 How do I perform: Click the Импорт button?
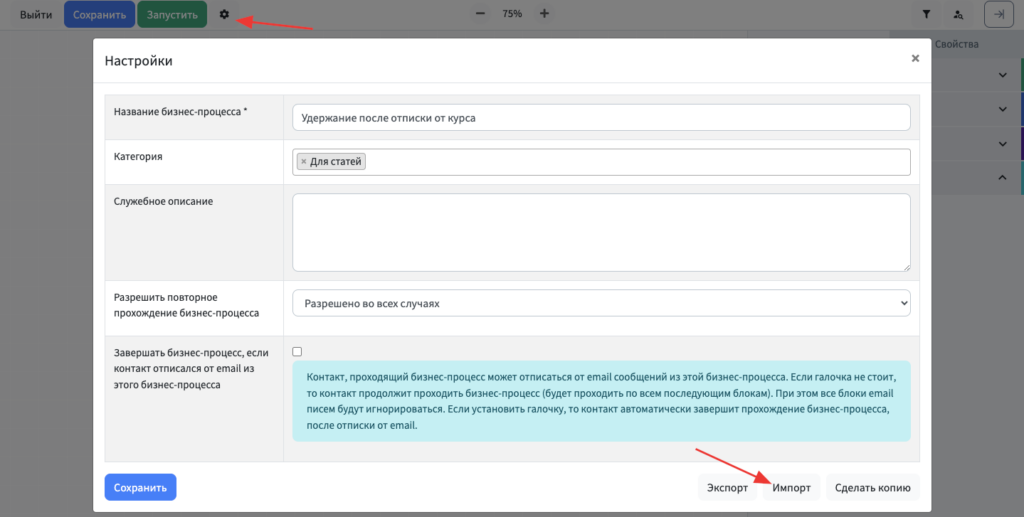[790, 488]
